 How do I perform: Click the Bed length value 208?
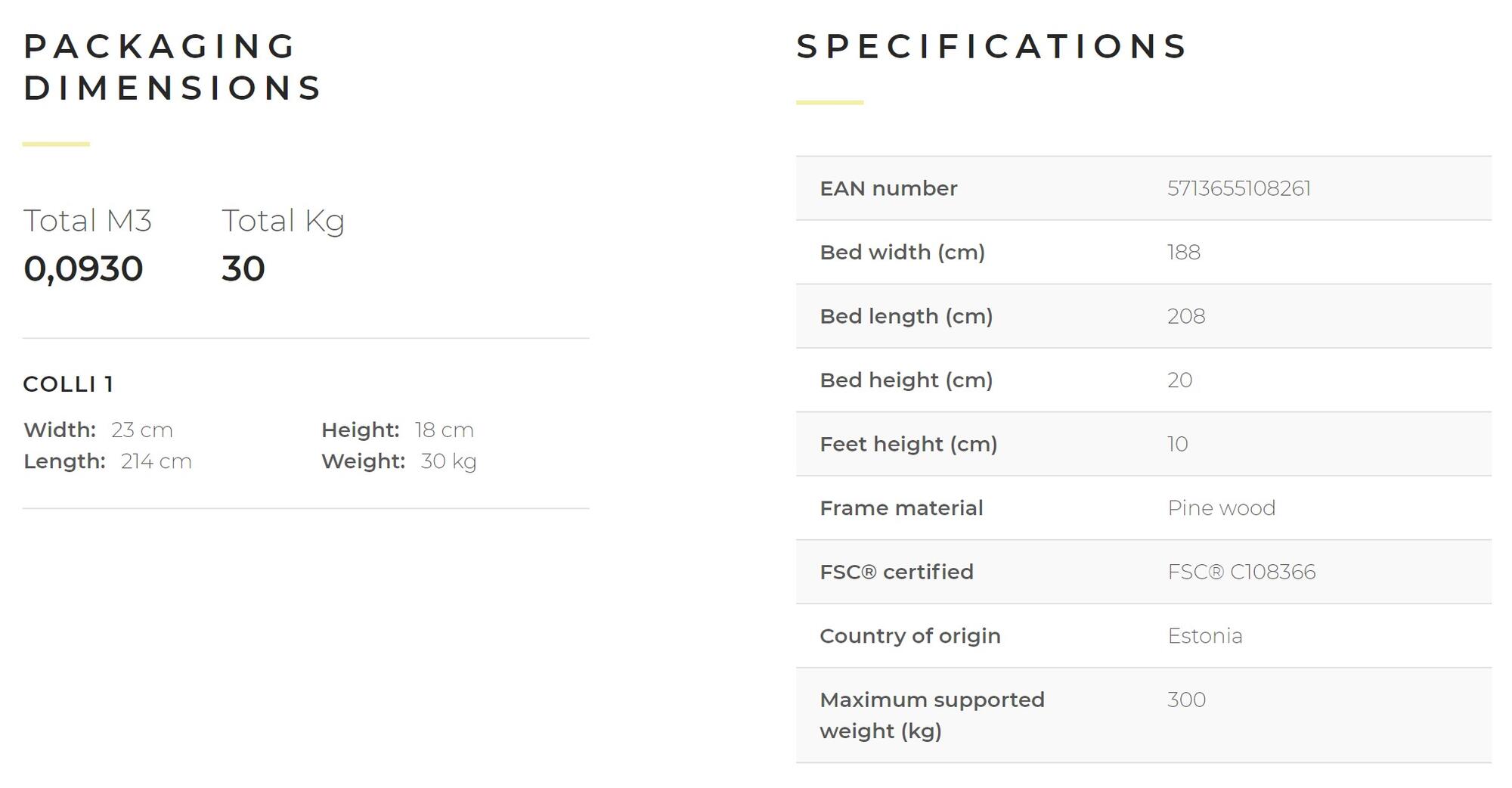coord(1185,316)
